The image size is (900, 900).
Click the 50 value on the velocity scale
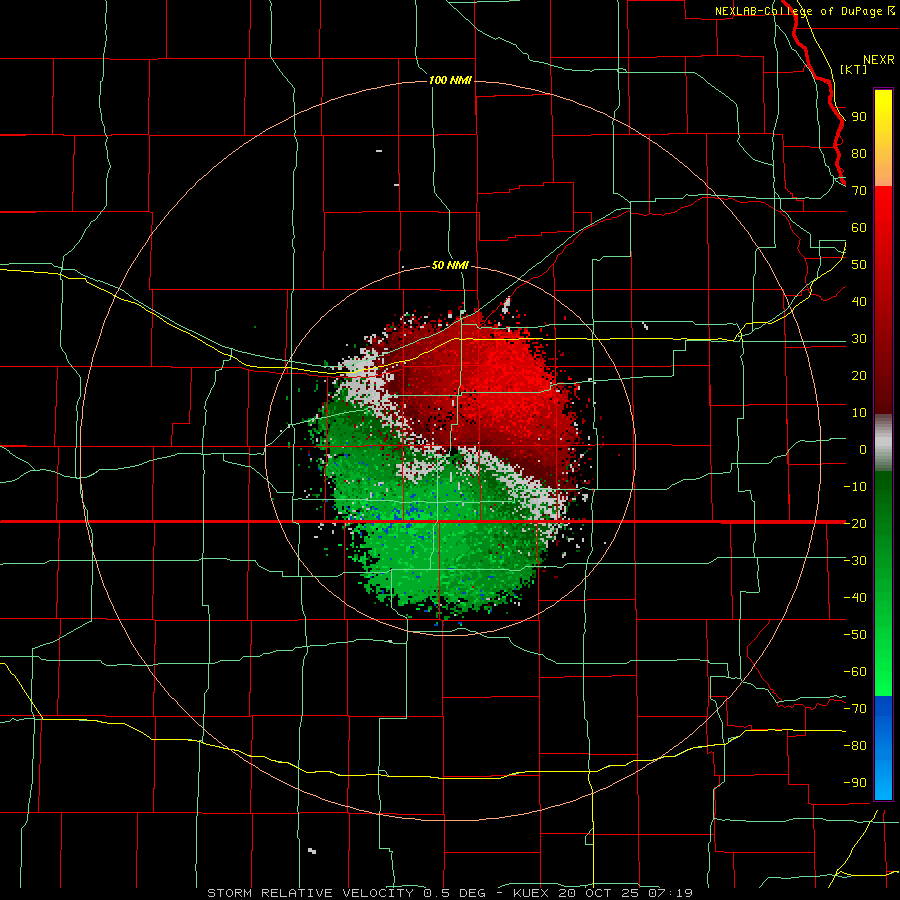click(859, 265)
